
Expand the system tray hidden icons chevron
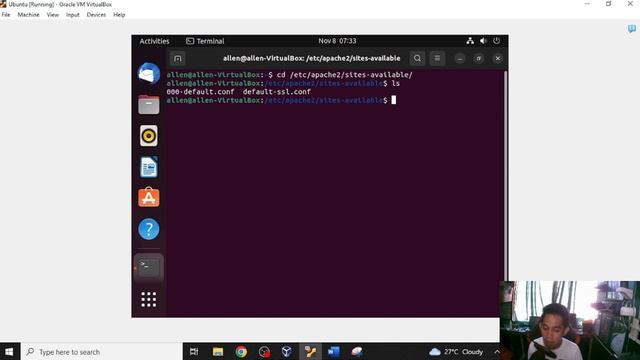tap(496, 351)
